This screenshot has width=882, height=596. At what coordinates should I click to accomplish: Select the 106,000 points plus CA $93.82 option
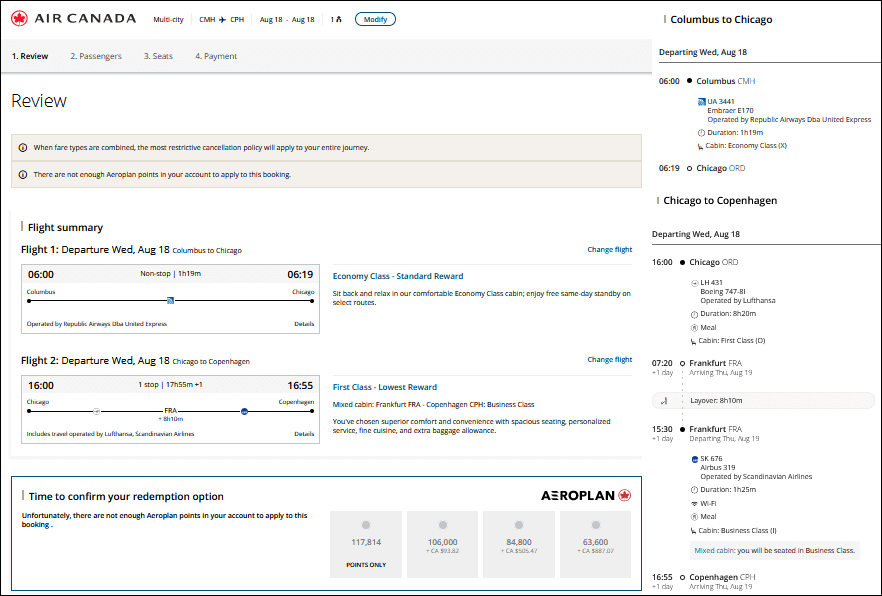click(443, 544)
